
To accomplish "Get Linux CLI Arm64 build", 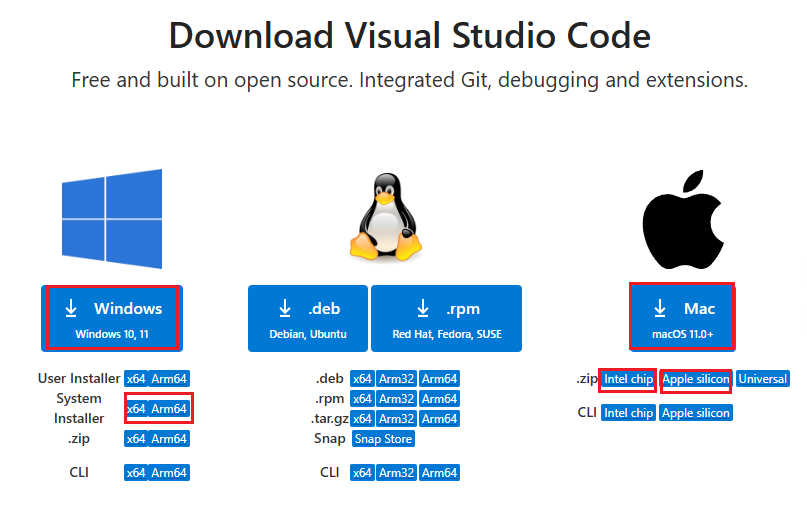I will (439, 473).
